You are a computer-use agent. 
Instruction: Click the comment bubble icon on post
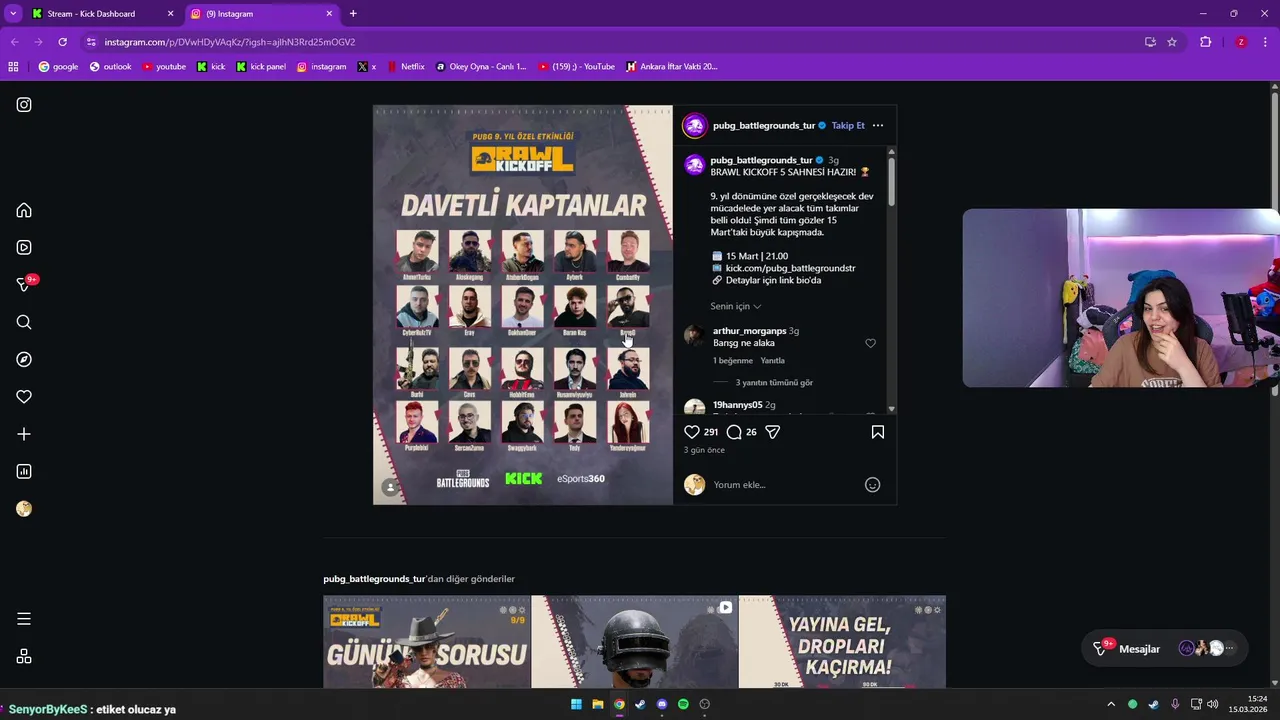[x=734, y=432]
